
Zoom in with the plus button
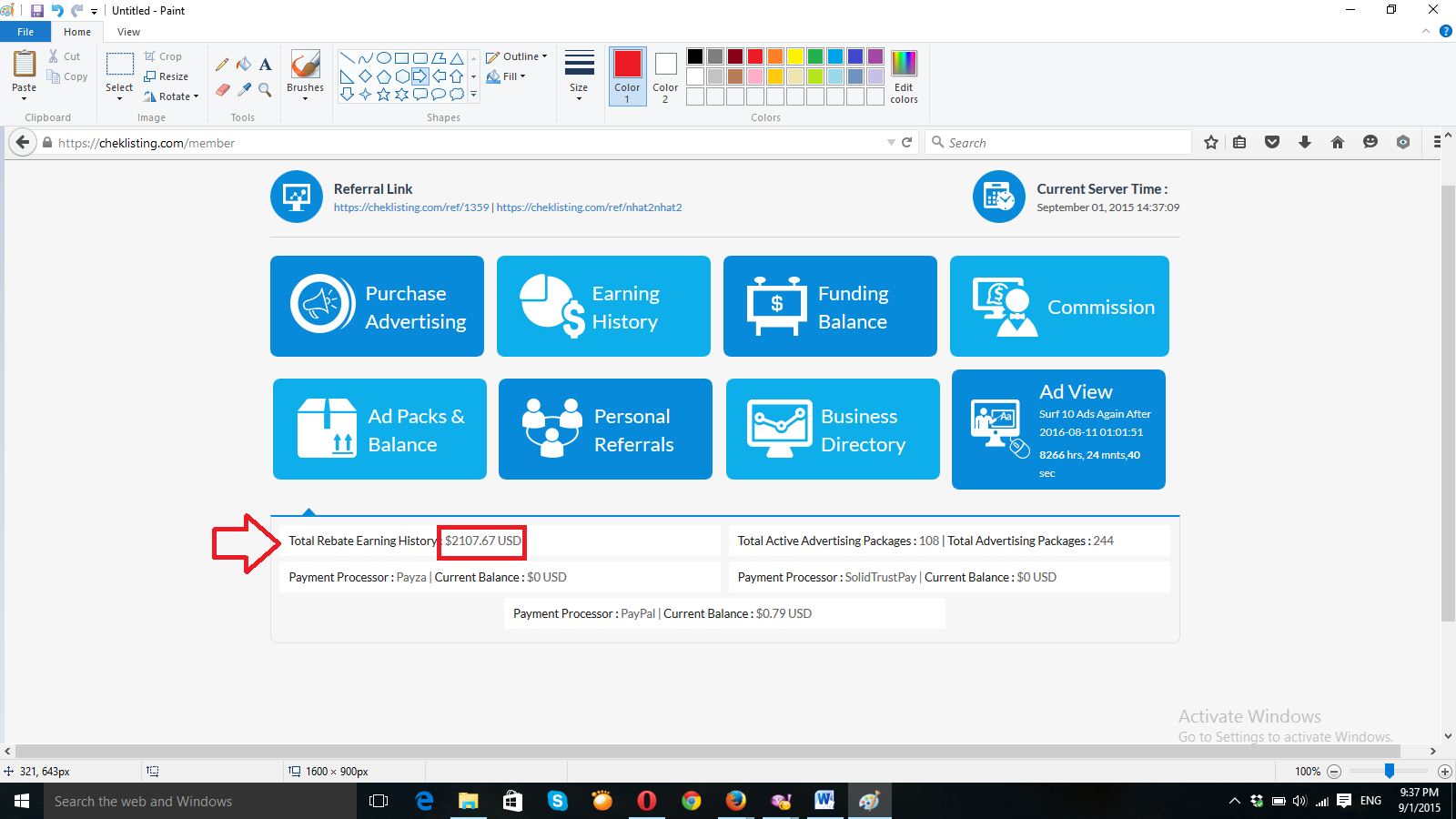coord(1444,772)
